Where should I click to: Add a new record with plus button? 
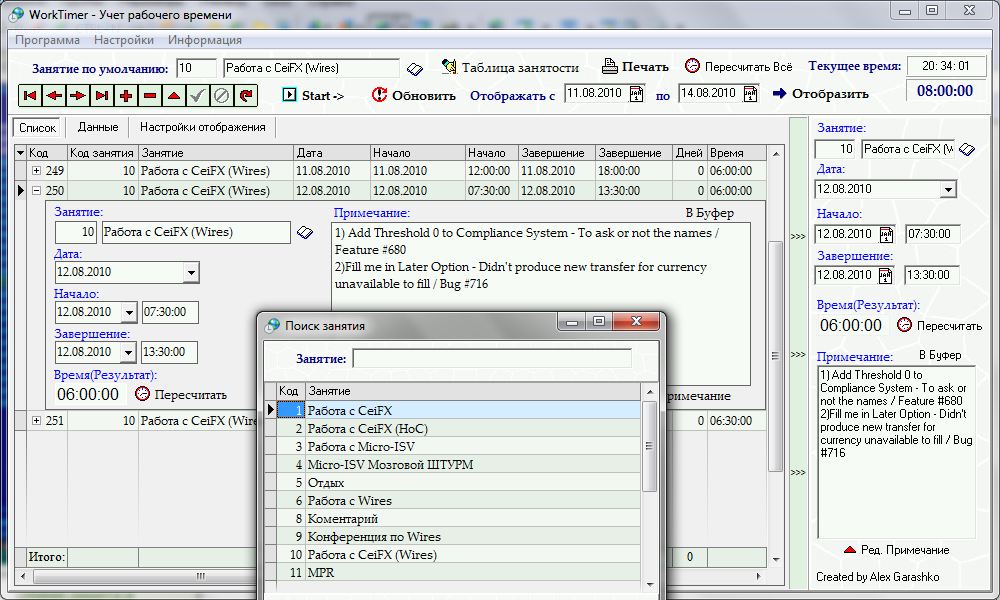click(x=126, y=96)
